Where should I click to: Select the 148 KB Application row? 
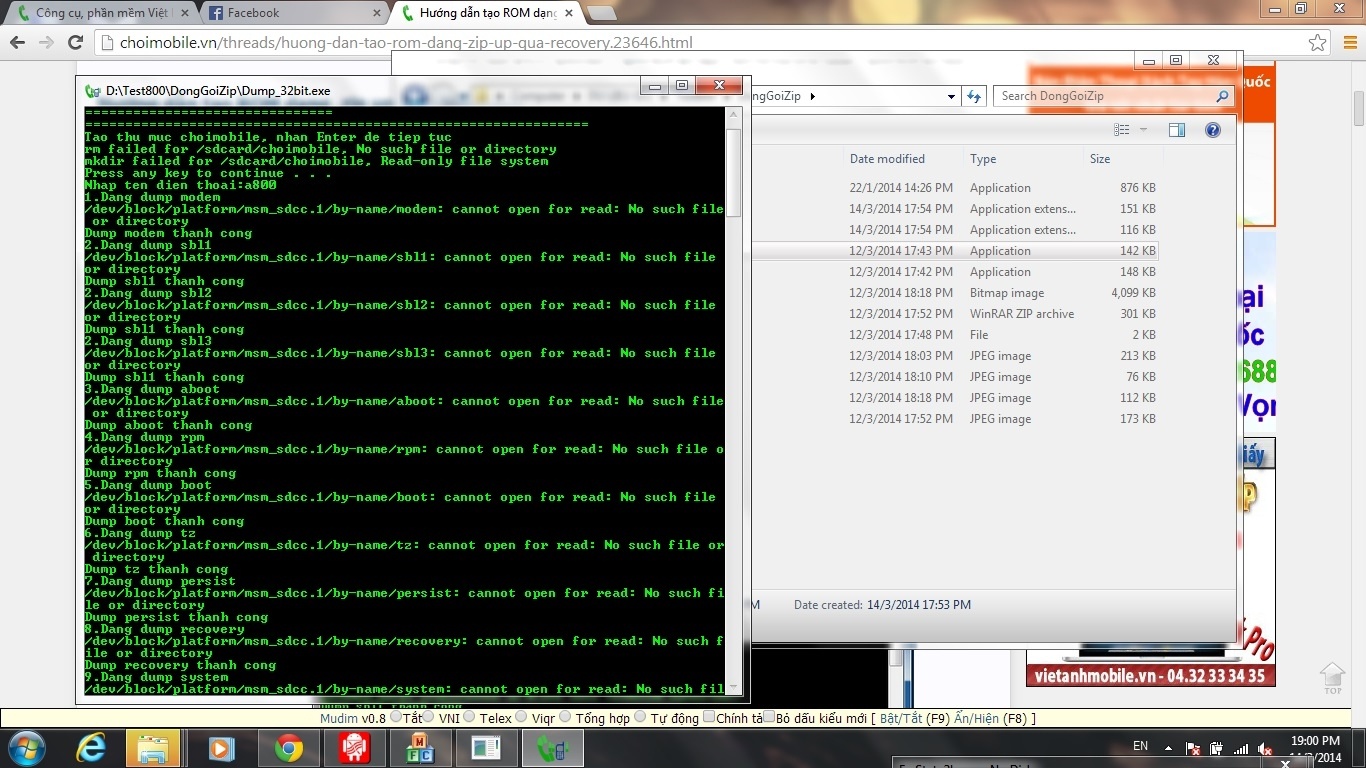(954, 272)
